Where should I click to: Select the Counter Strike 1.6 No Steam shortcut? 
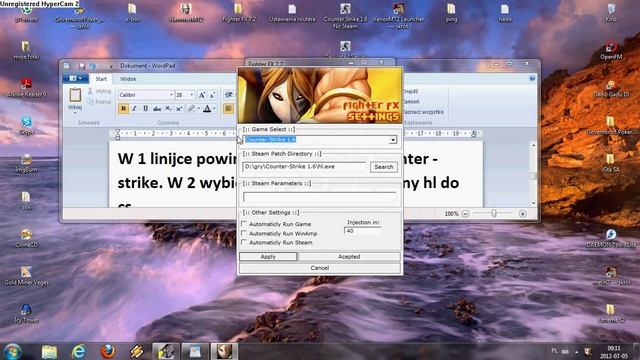[x=345, y=16]
